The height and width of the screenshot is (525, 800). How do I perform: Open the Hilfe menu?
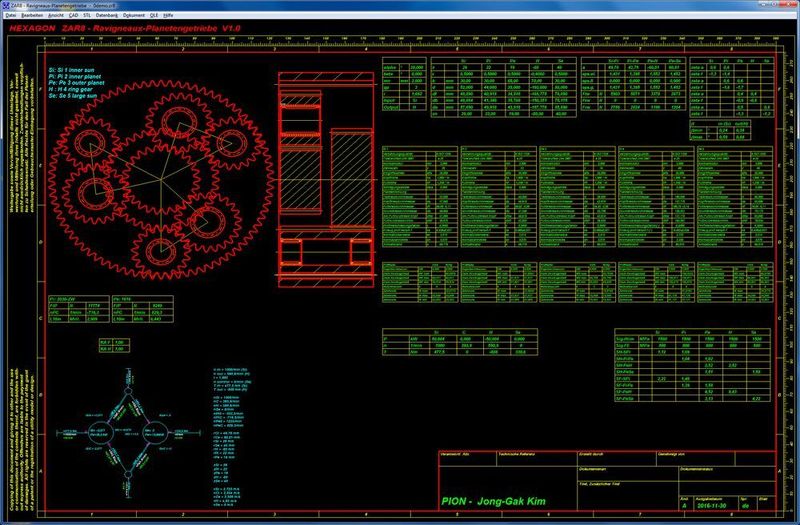[x=168, y=16]
